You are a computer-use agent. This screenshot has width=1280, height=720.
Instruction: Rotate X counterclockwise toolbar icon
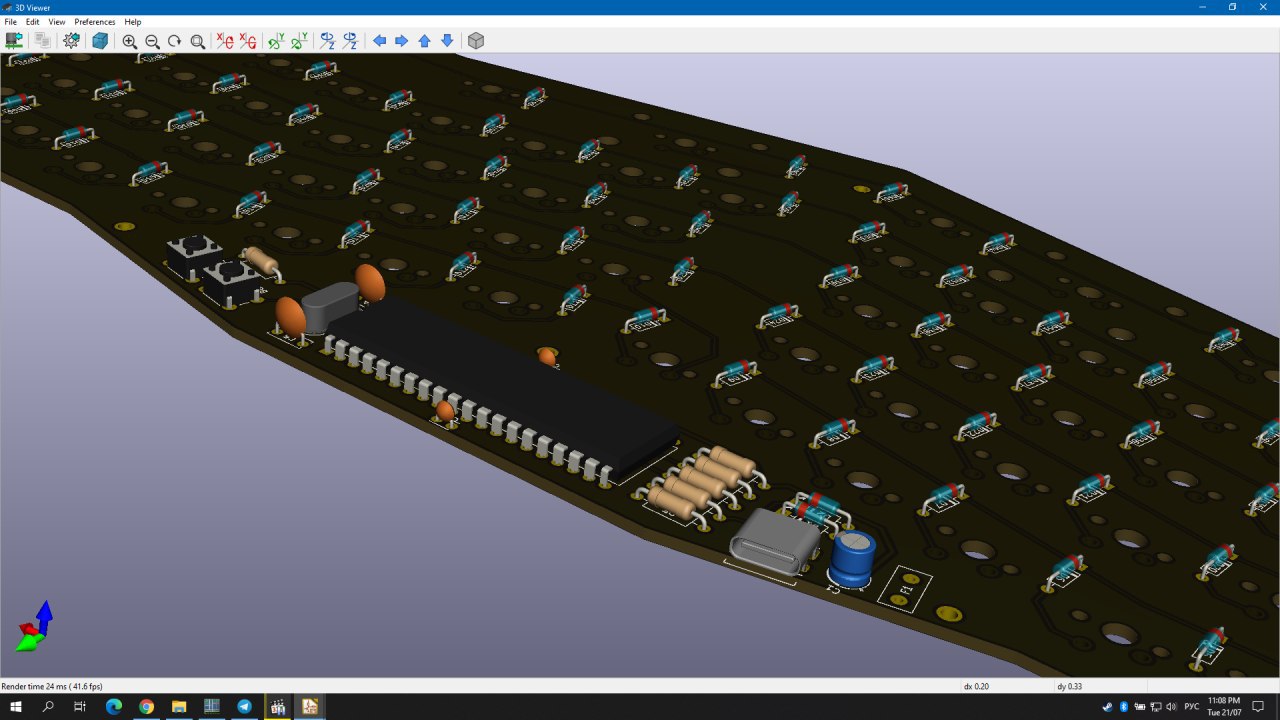[x=248, y=41]
